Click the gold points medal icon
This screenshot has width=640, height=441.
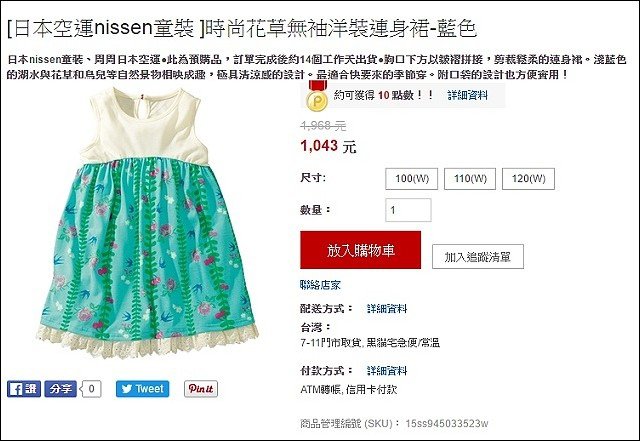(x=317, y=96)
